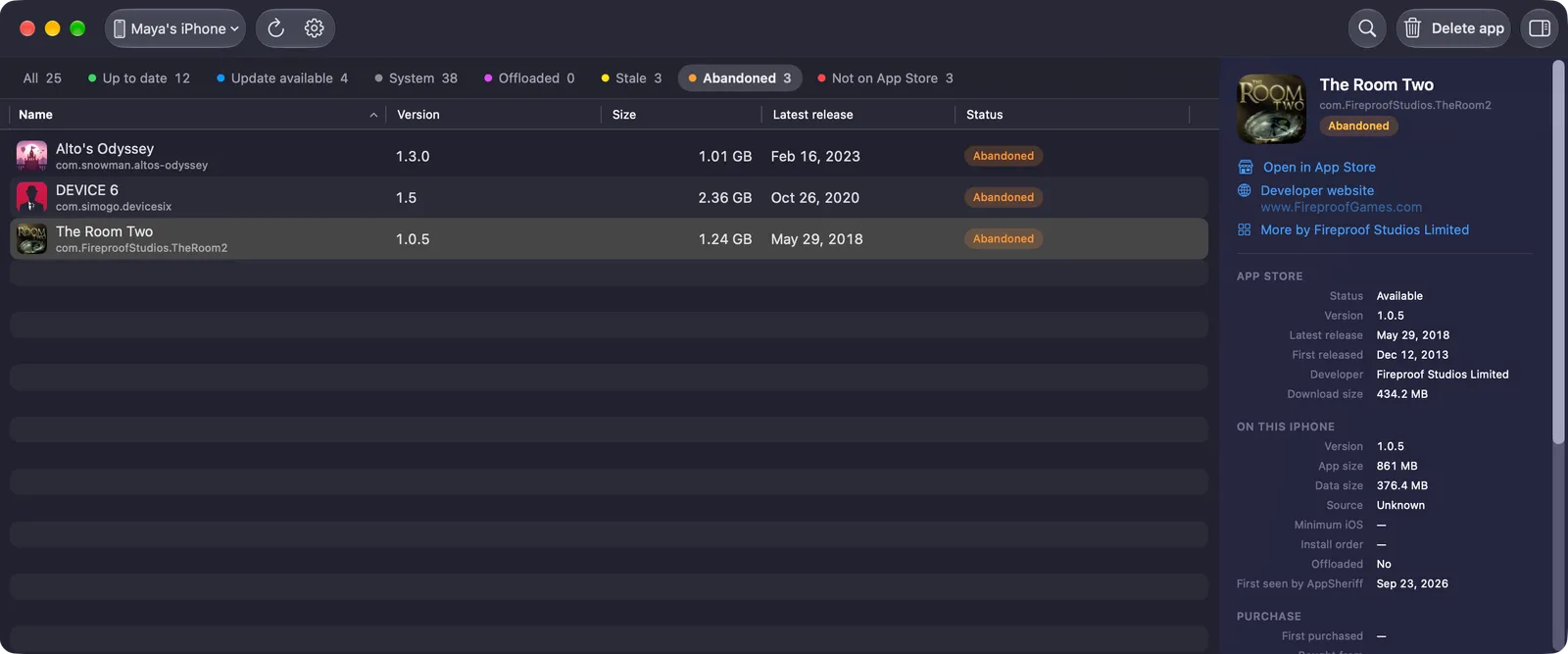Click globe icon beside Developer website
The height and width of the screenshot is (654, 1568).
click(1245, 190)
